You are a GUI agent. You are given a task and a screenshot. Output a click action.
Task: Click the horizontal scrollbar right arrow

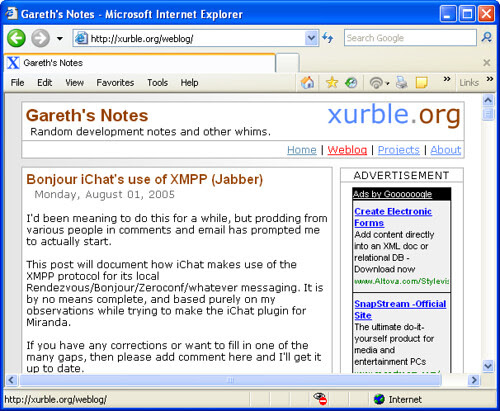(474, 380)
